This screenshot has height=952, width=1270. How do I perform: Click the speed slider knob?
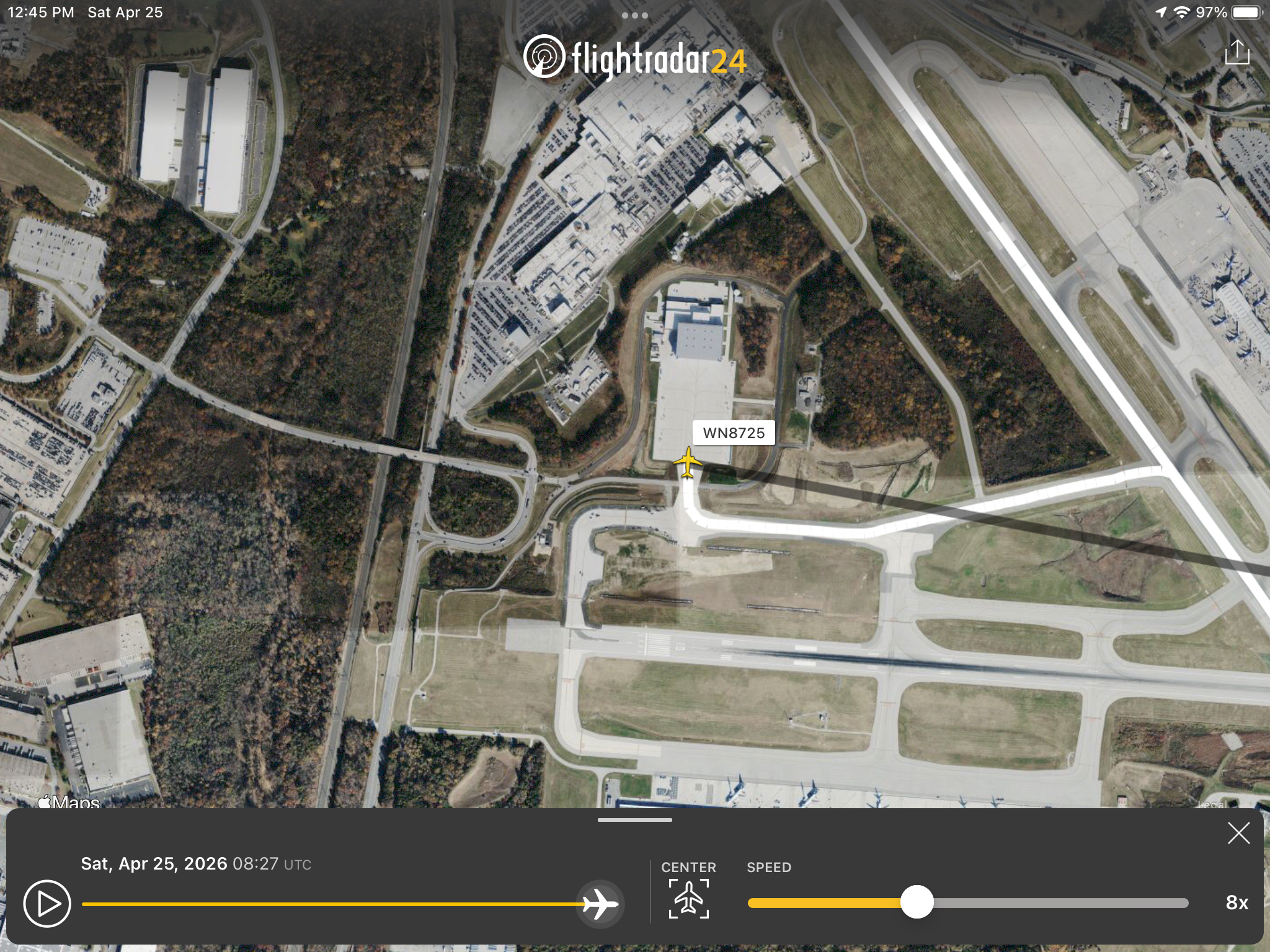[917, 902]
